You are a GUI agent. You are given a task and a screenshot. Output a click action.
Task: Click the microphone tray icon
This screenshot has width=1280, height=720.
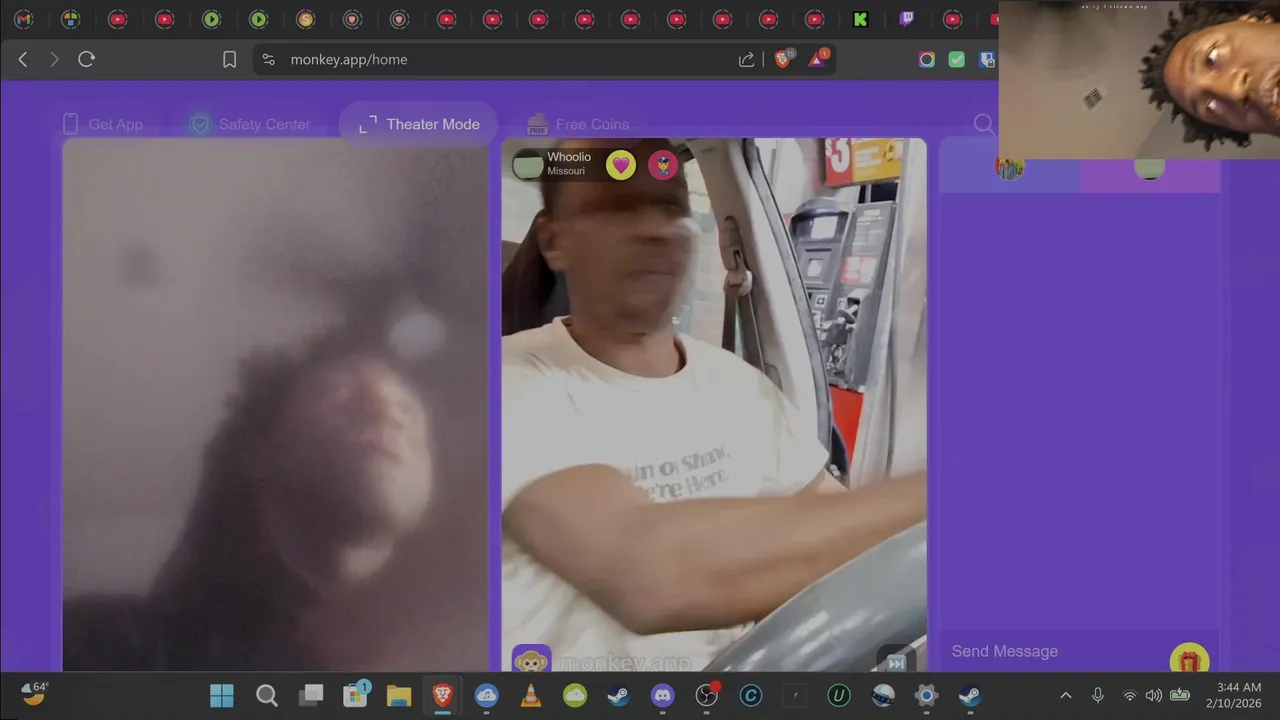tap(1098, 695)
